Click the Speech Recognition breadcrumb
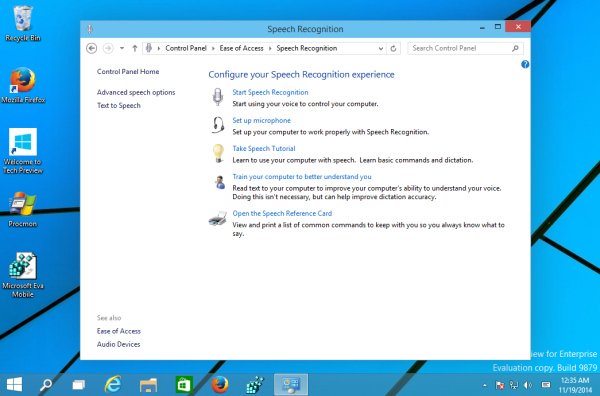600x396 pixels. tap(307, 48)
